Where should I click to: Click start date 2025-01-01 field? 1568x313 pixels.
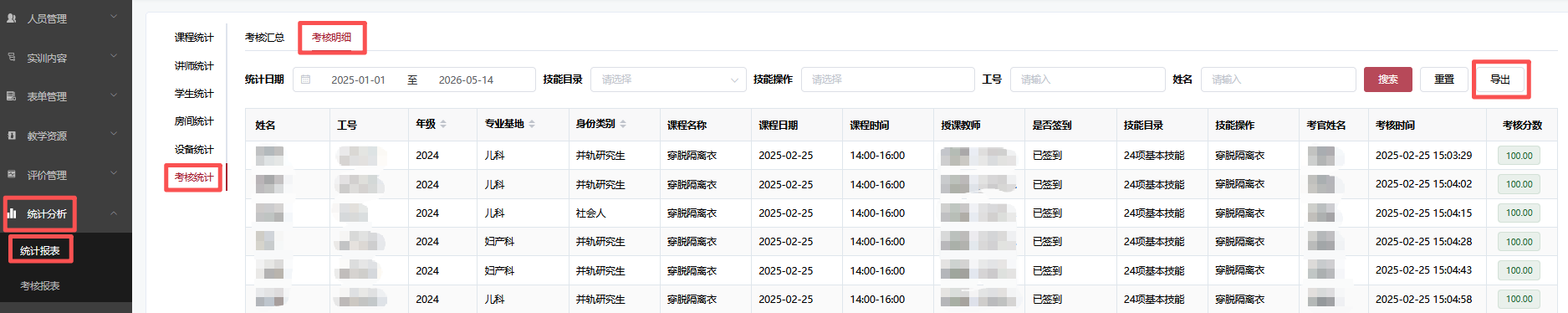358,80
